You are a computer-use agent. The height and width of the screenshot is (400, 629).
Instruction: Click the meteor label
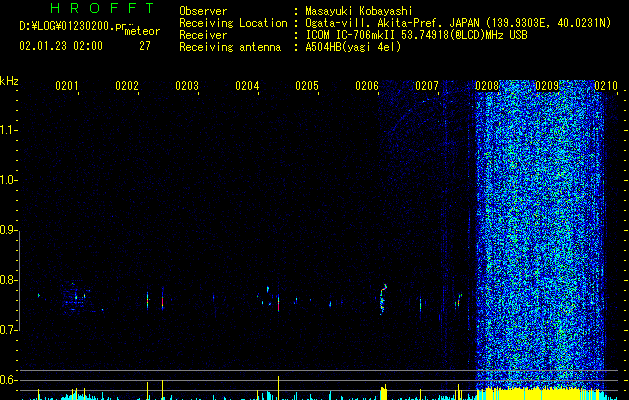[142, 31]
